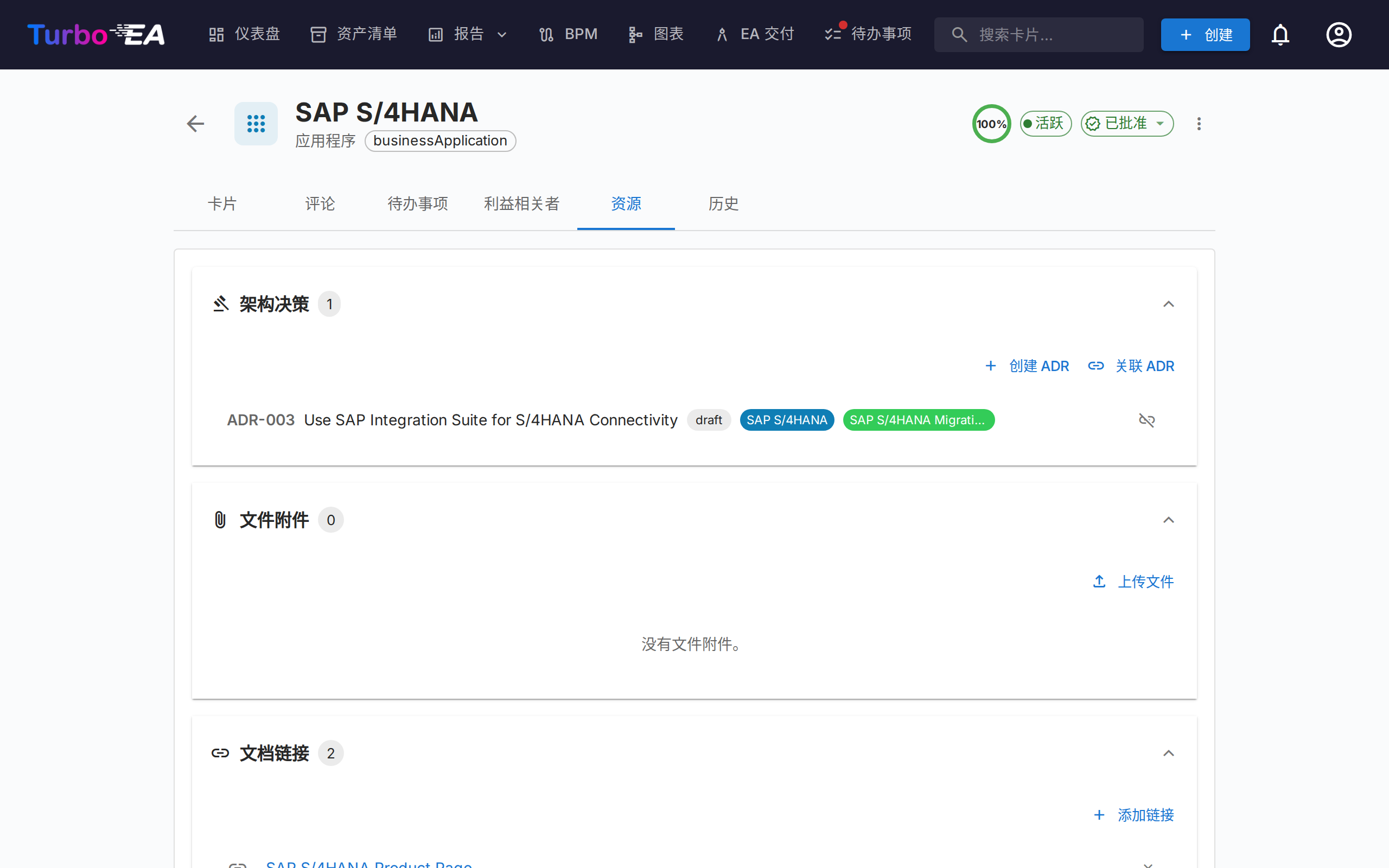The height and width of the screenshot is (868, 1389).
Task: Click the Turbo EA logo
Action: point(96,34)
